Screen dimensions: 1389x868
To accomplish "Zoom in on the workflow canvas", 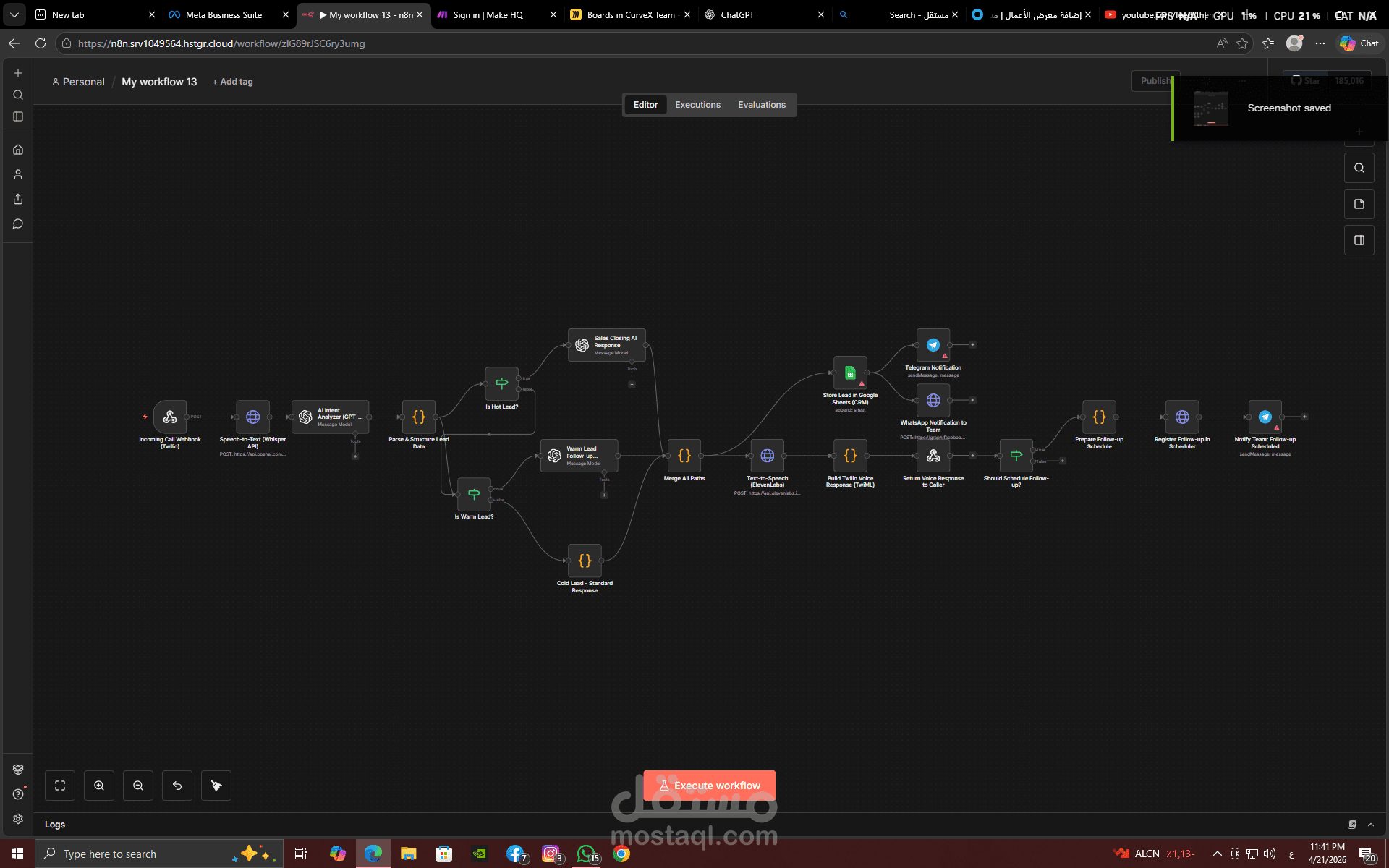I will 99,786.
